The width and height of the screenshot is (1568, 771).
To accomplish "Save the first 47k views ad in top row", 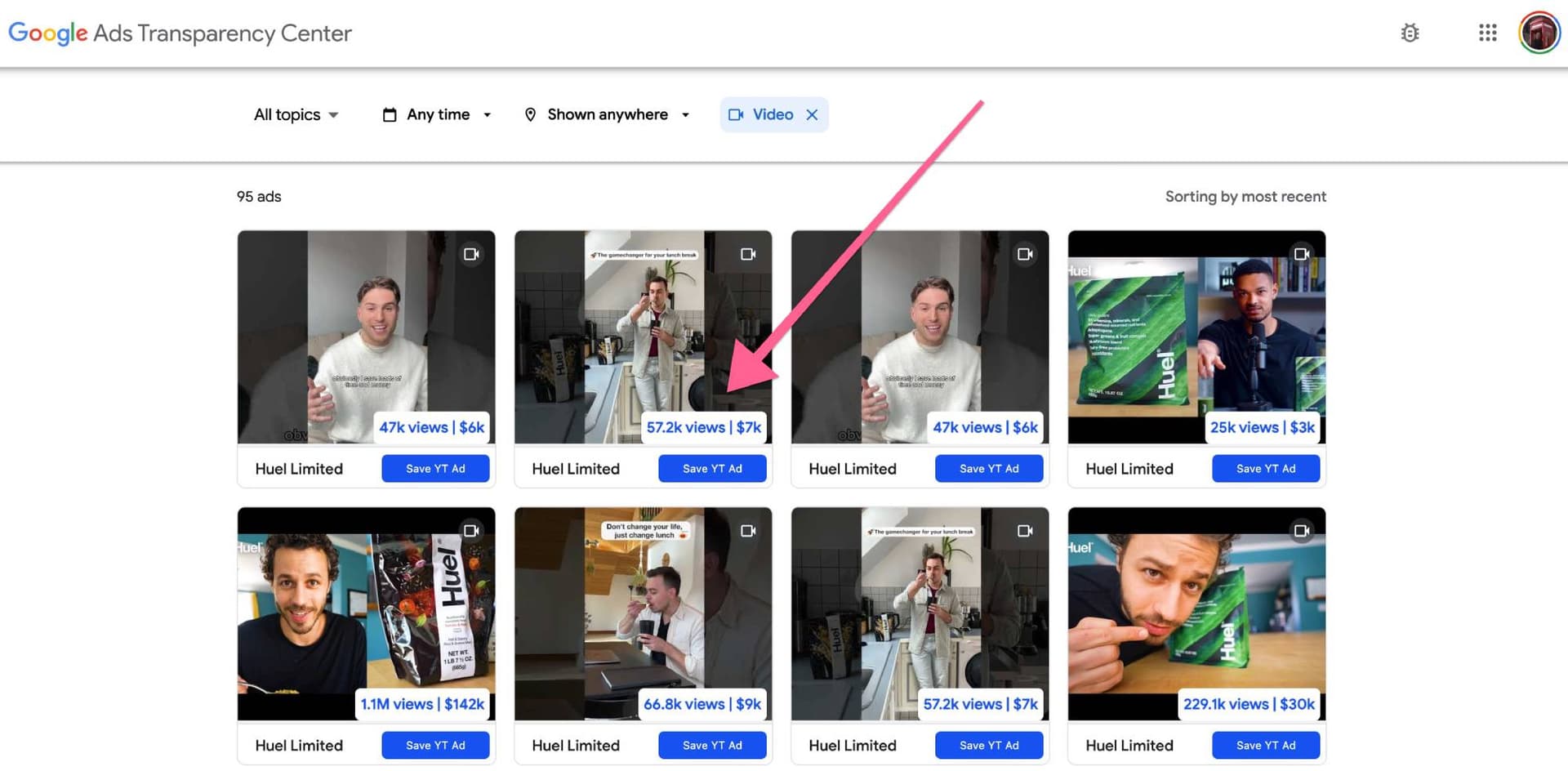I will [x=435, y=469].
